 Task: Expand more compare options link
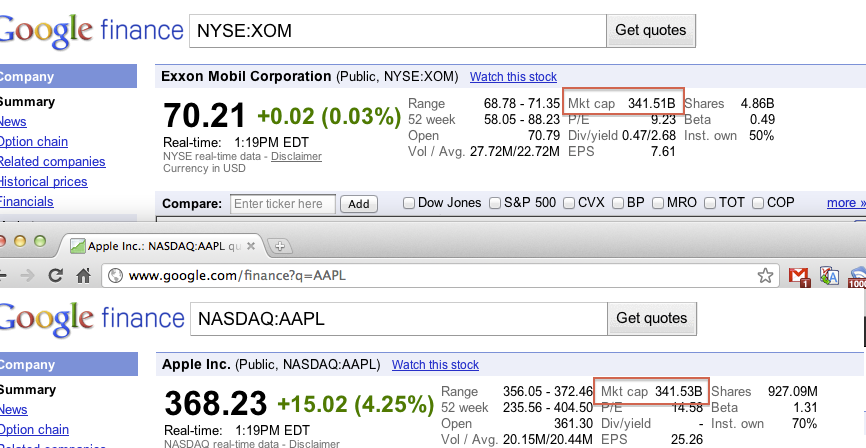click(846, 203)
